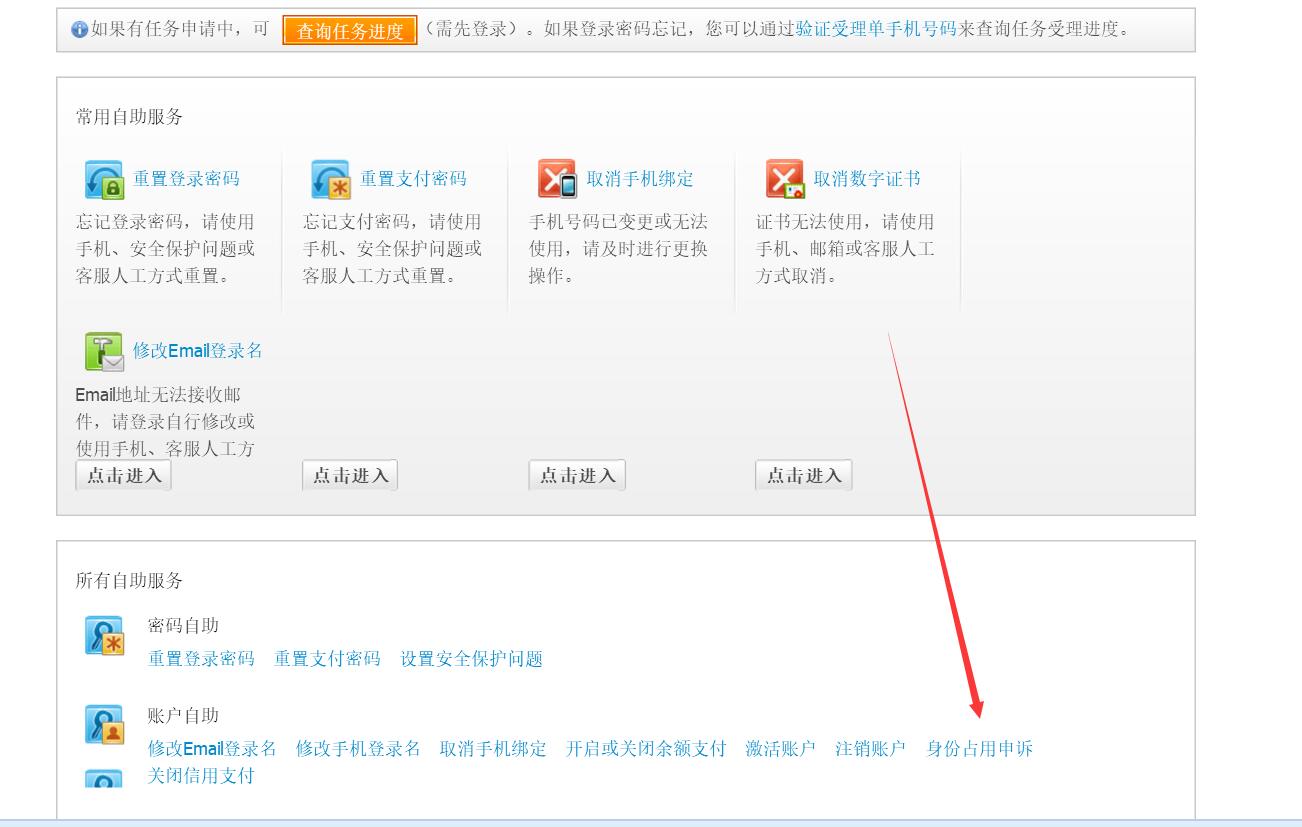Click the 账户自助 category icon
This screenshot has height=827, width=1302.
click(x=104, y=726)
